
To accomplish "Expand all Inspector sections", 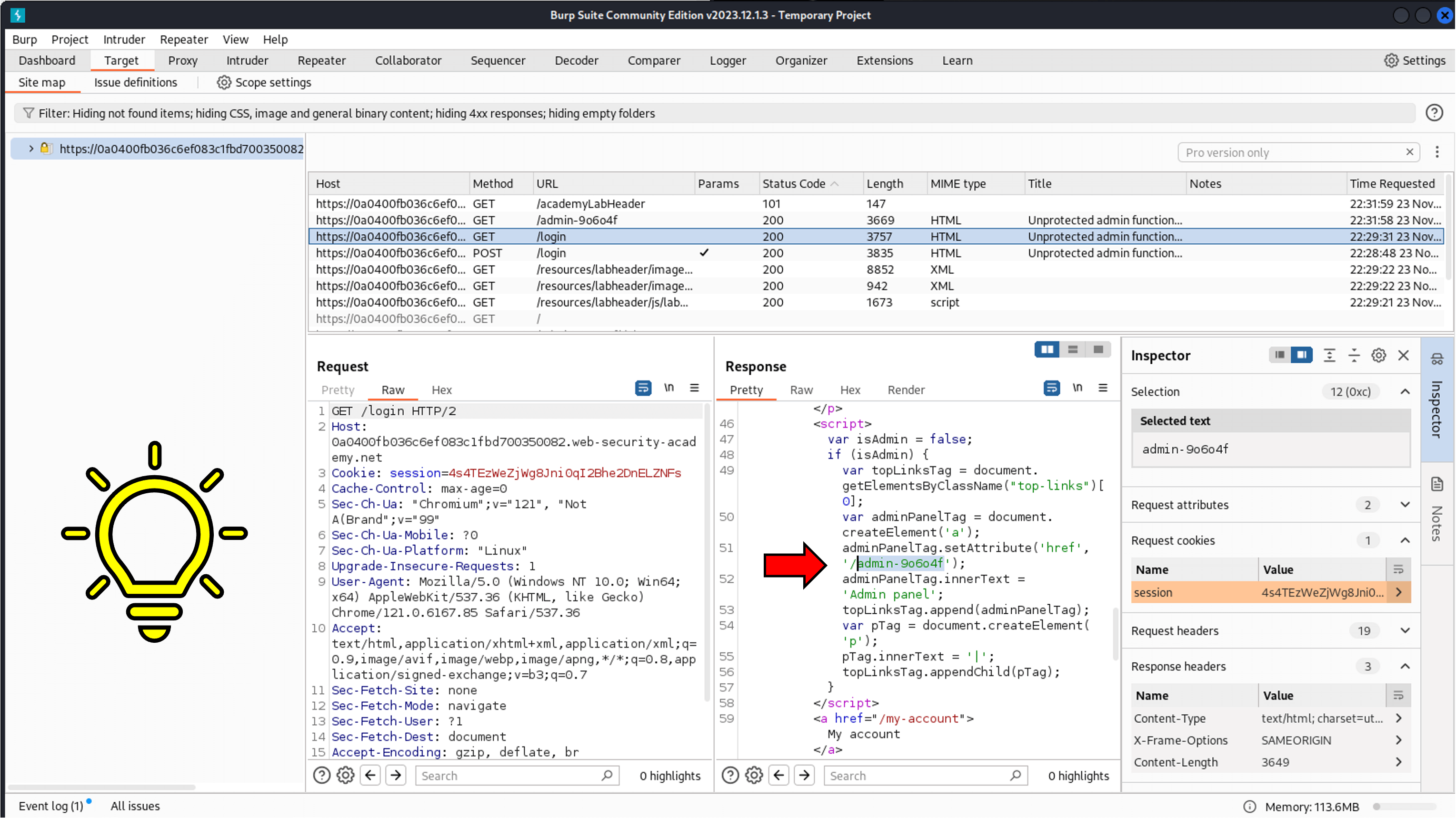I will coord(1329,355).
